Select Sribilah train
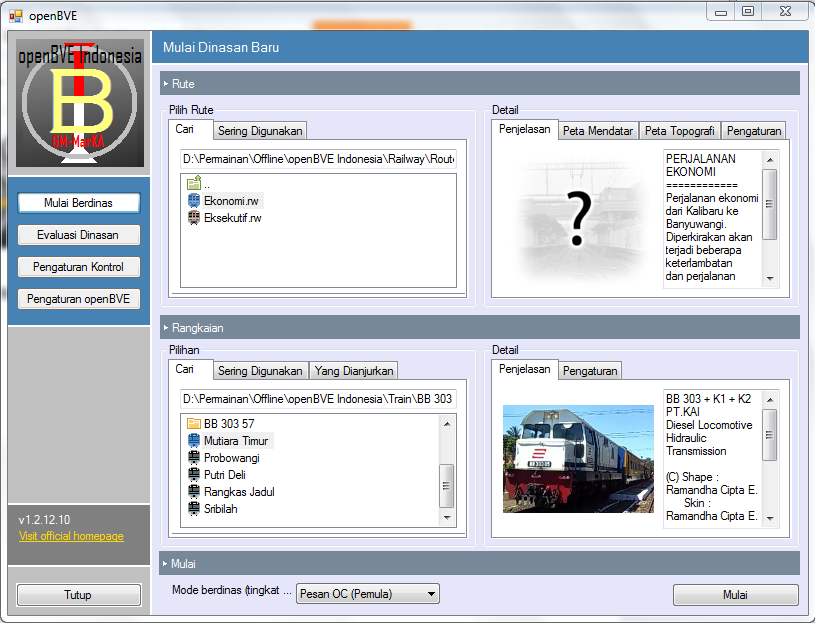815x623 pixels. pyautogui.click(x=220, y=509)
